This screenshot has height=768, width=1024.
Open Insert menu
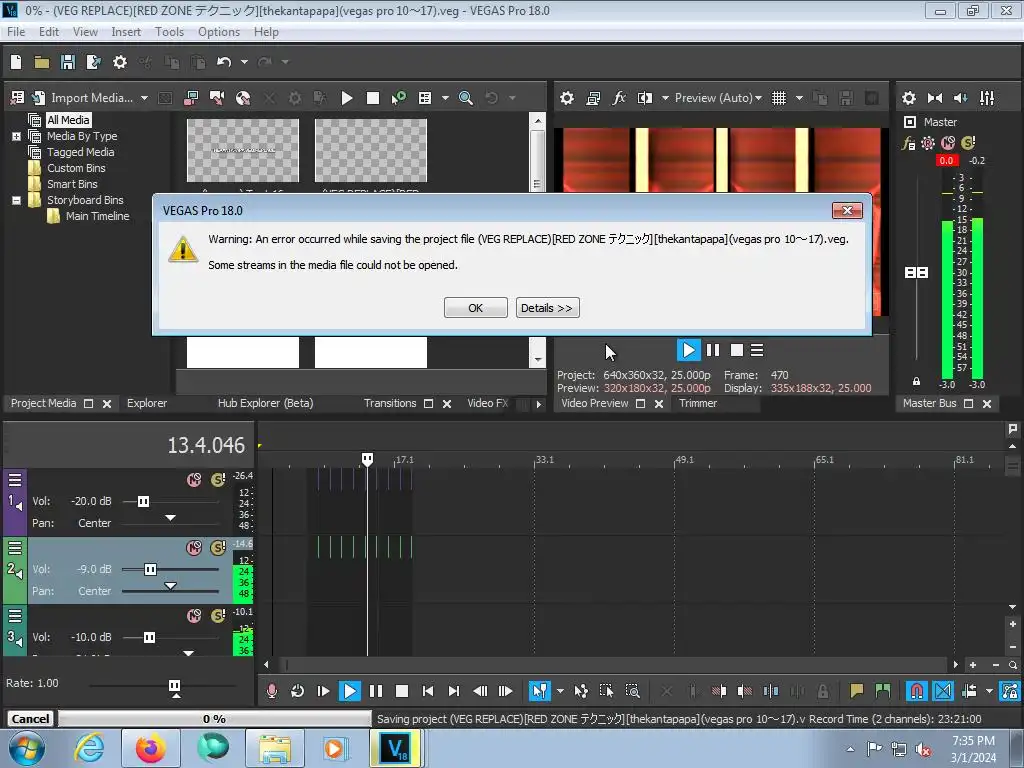[x=126, y=32]
